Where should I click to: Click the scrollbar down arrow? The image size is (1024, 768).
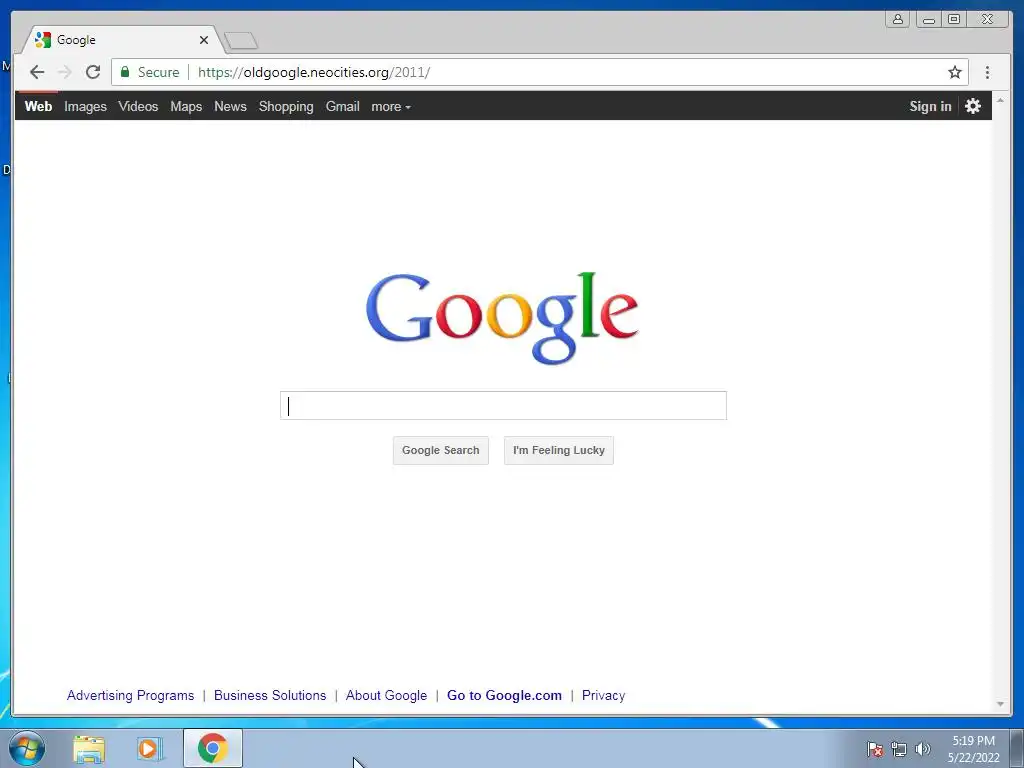(x=1000, y=704)
